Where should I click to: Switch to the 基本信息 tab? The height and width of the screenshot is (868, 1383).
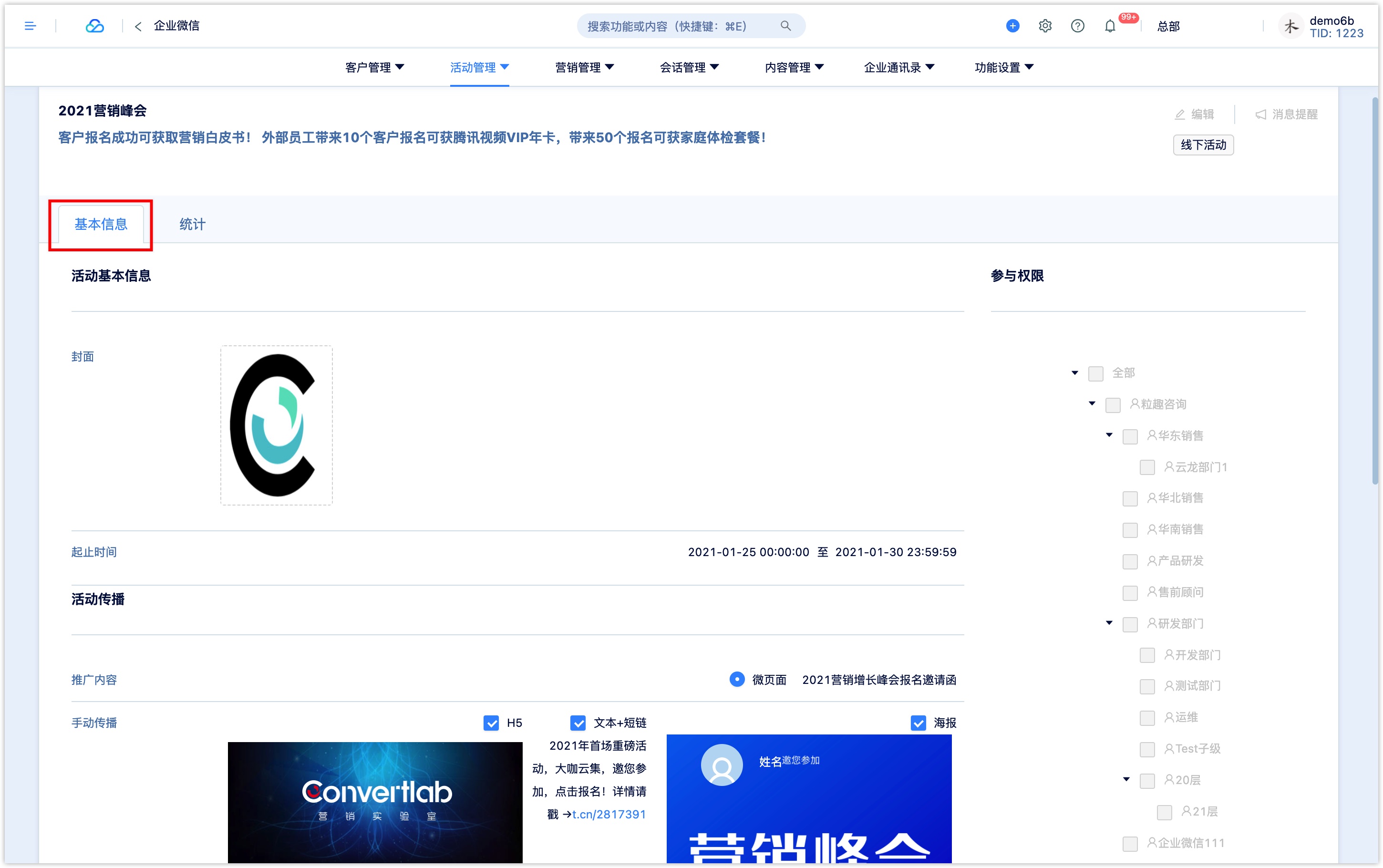click(x=101, y=225)
